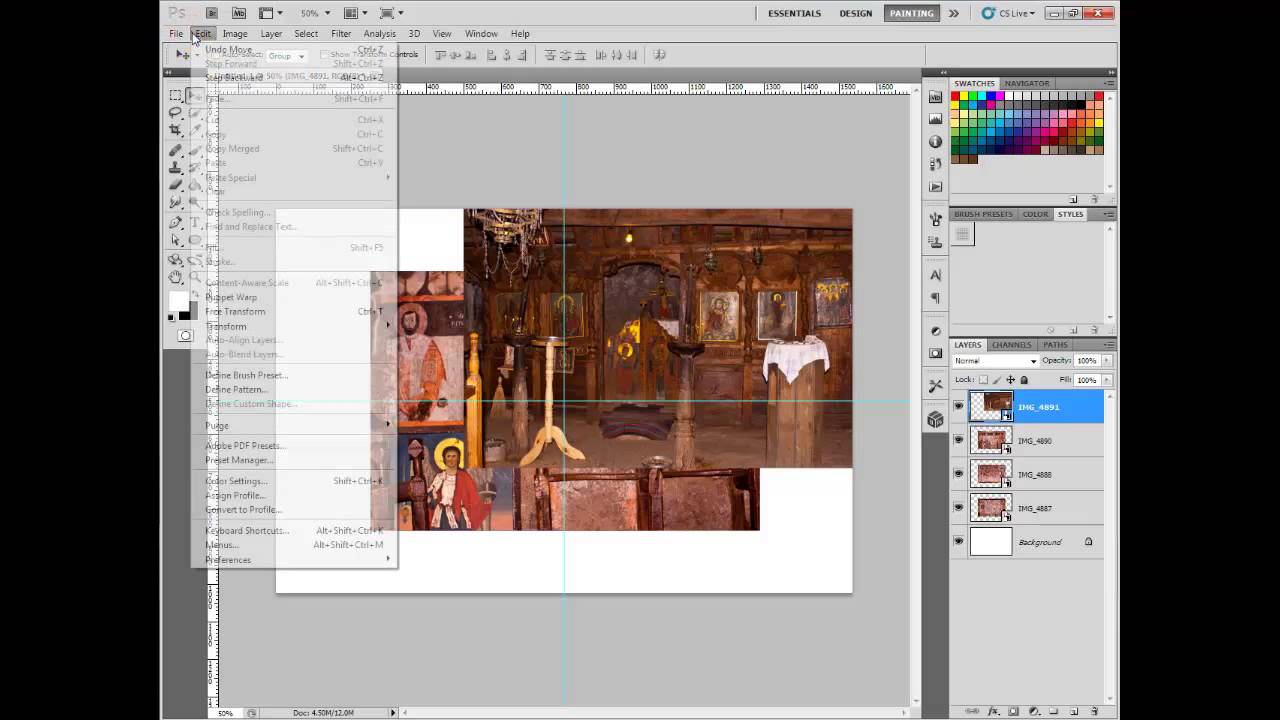Select the Healing Brush tool
Viewport: 1280px width, 720px height.
click(176, 150)
